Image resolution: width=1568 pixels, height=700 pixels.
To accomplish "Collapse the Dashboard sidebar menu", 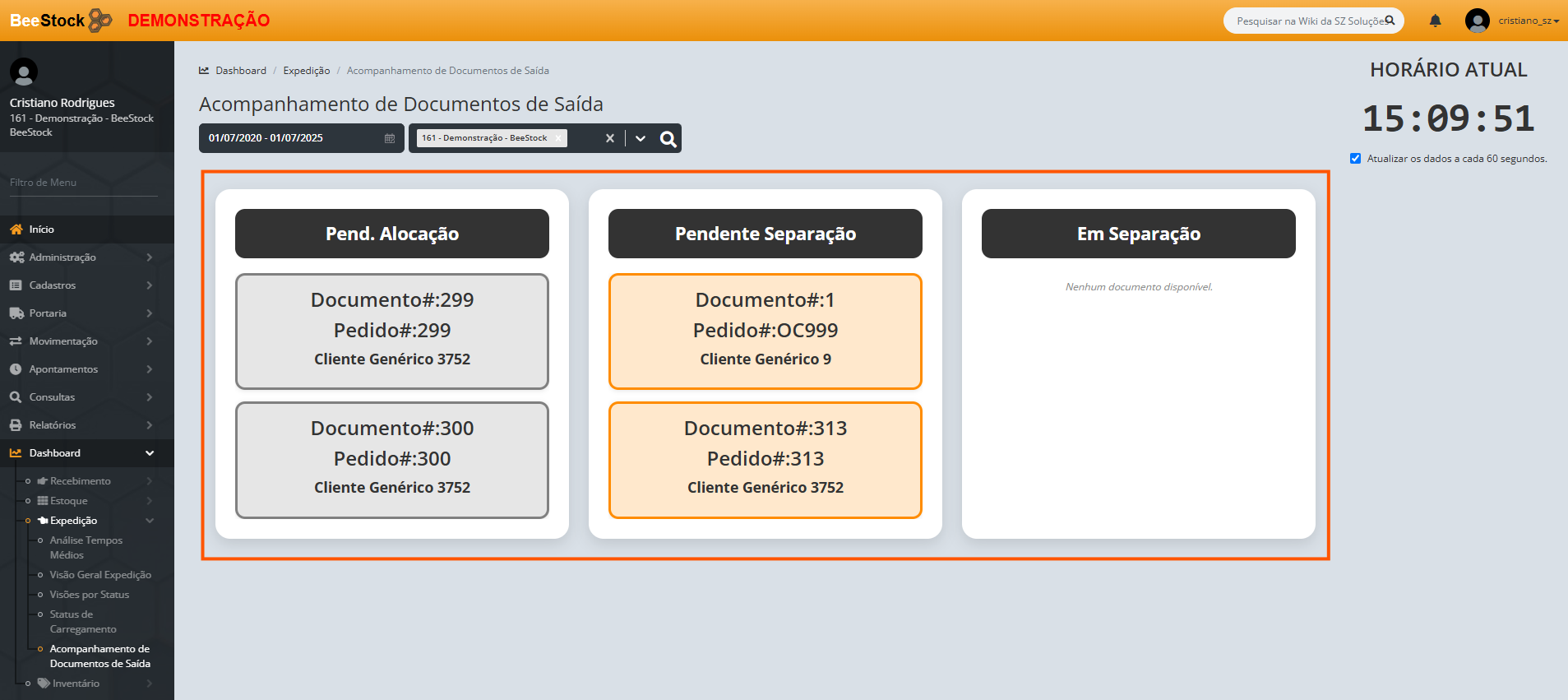I will point(150,453).
